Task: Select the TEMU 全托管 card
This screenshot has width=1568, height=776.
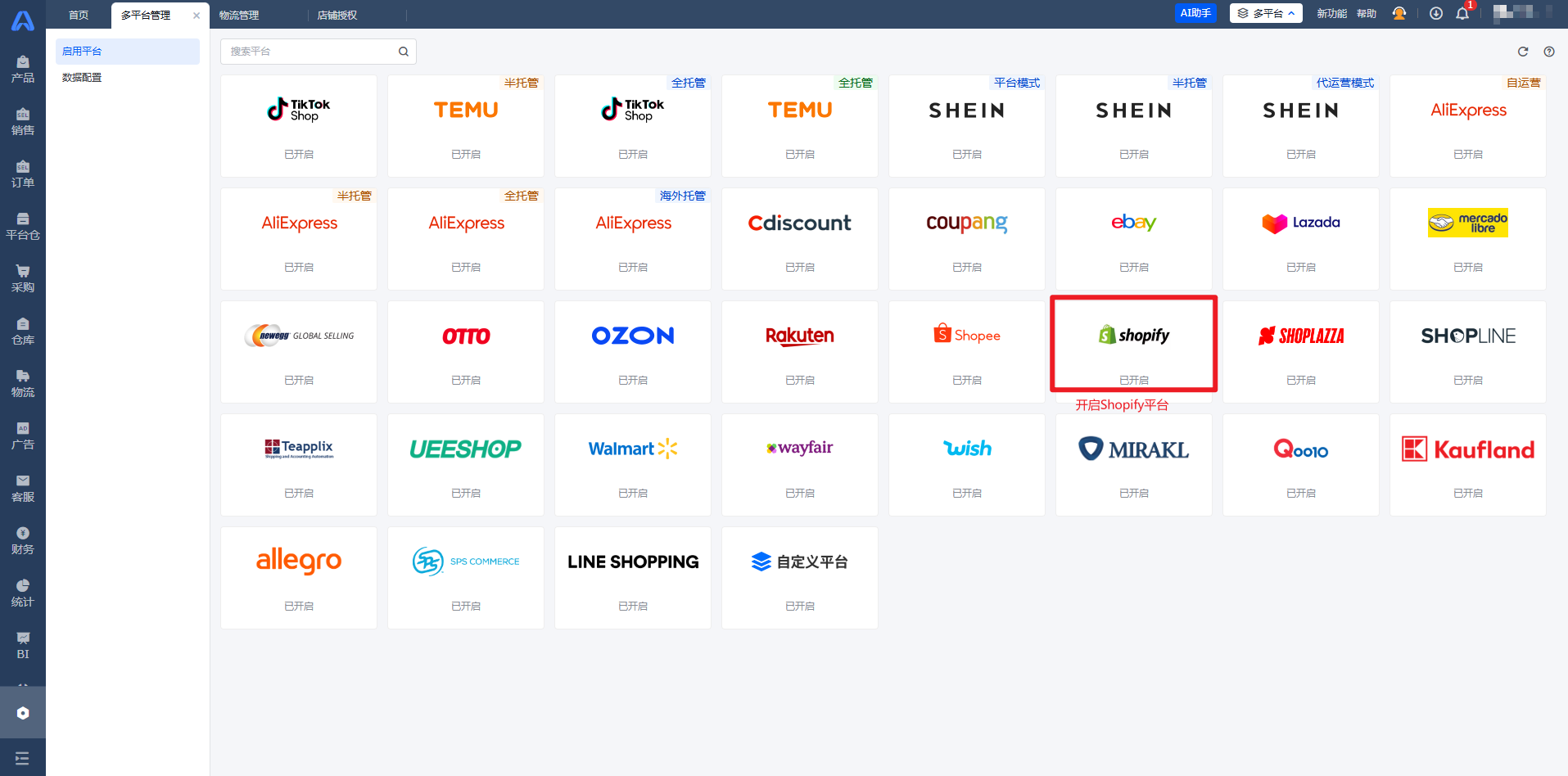Action: [x=800, y=126]
